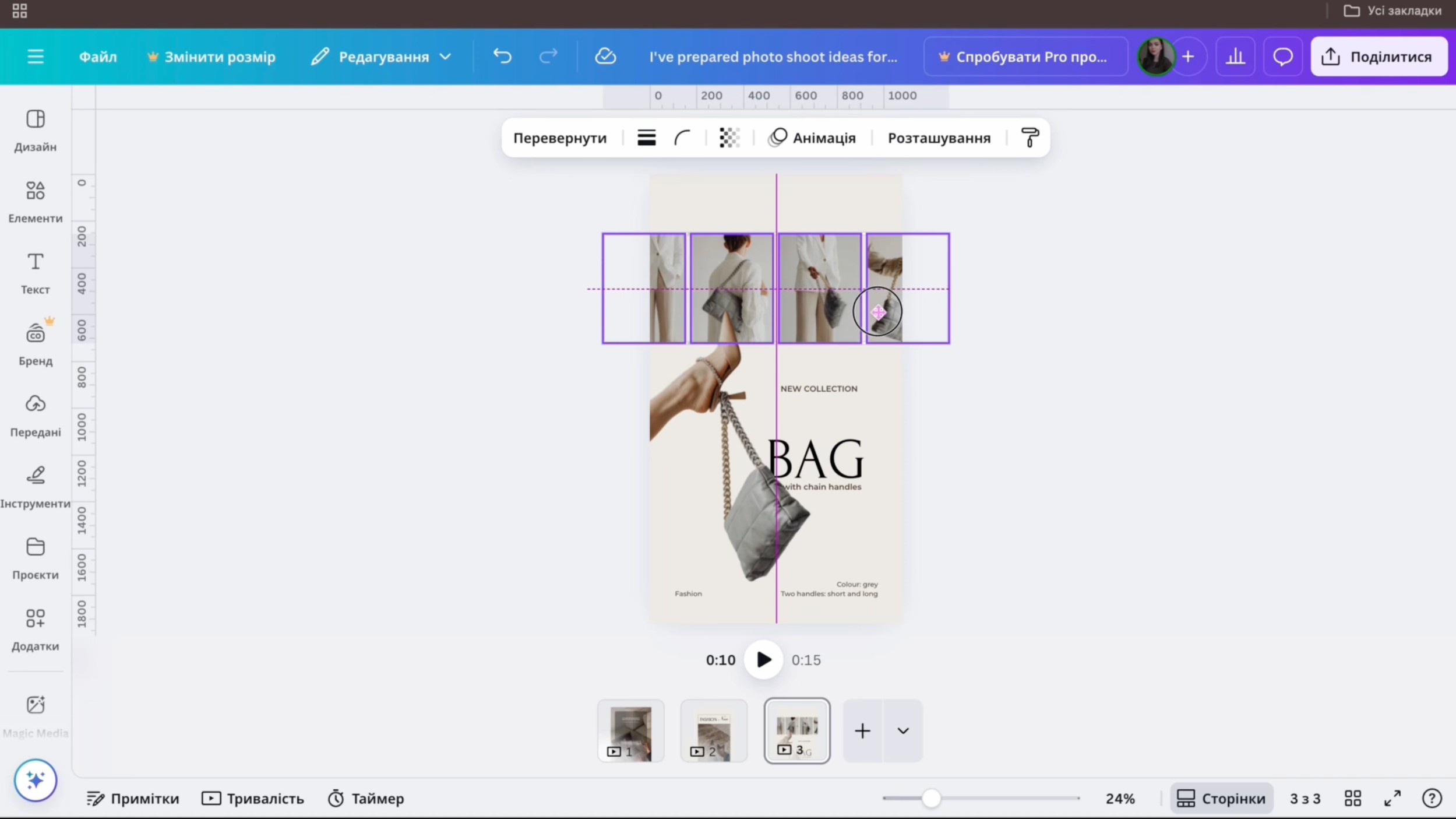Select the corner rounding icon

pos(682,138)
